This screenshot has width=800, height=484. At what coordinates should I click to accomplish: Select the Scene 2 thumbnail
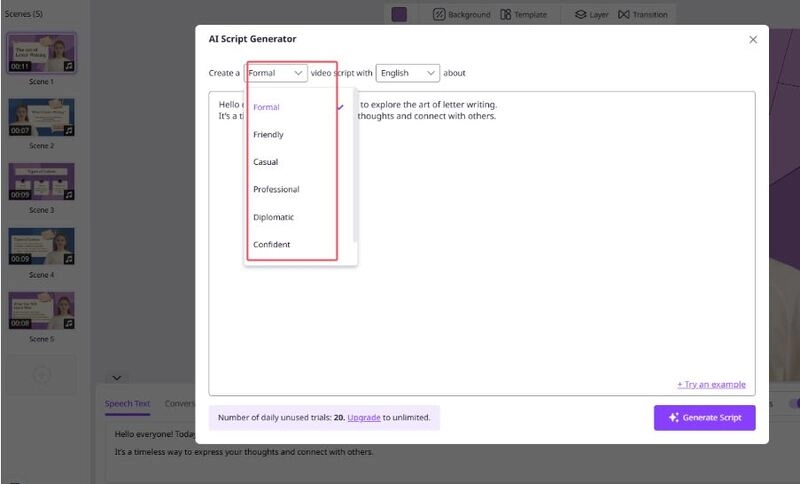pyautogui.click(x=41, y=117)
